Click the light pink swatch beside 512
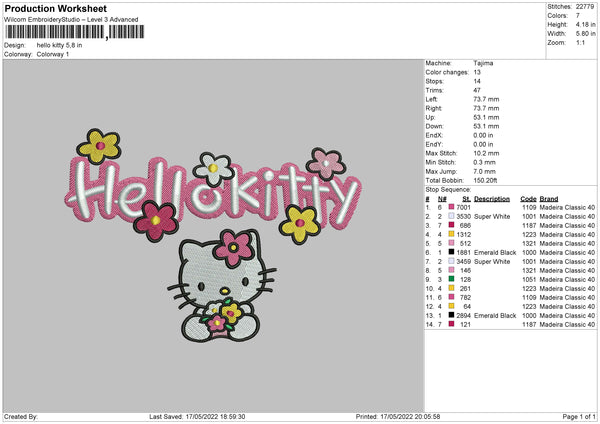The image size is (600, 424). coord(451,243)
